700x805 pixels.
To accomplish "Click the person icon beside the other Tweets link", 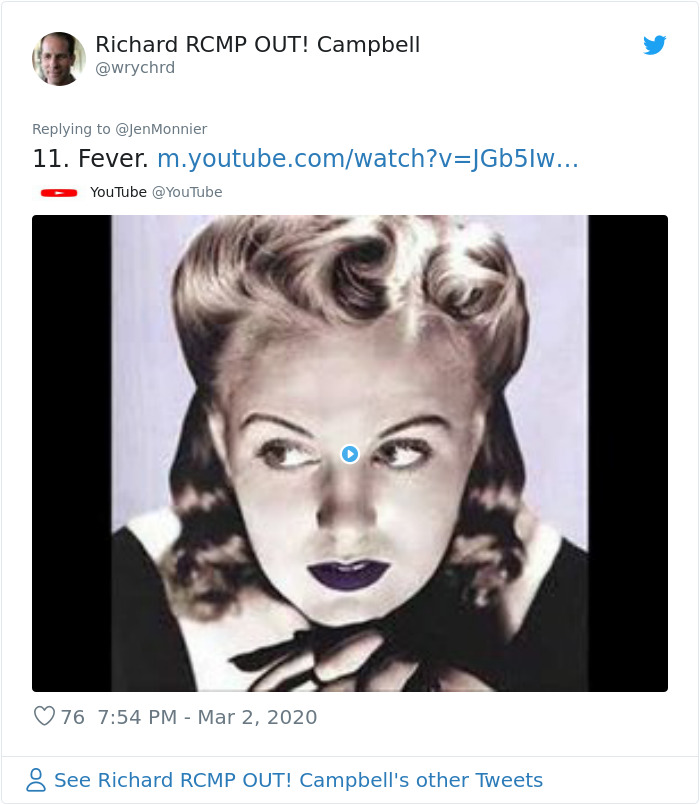I will point(37,780).
